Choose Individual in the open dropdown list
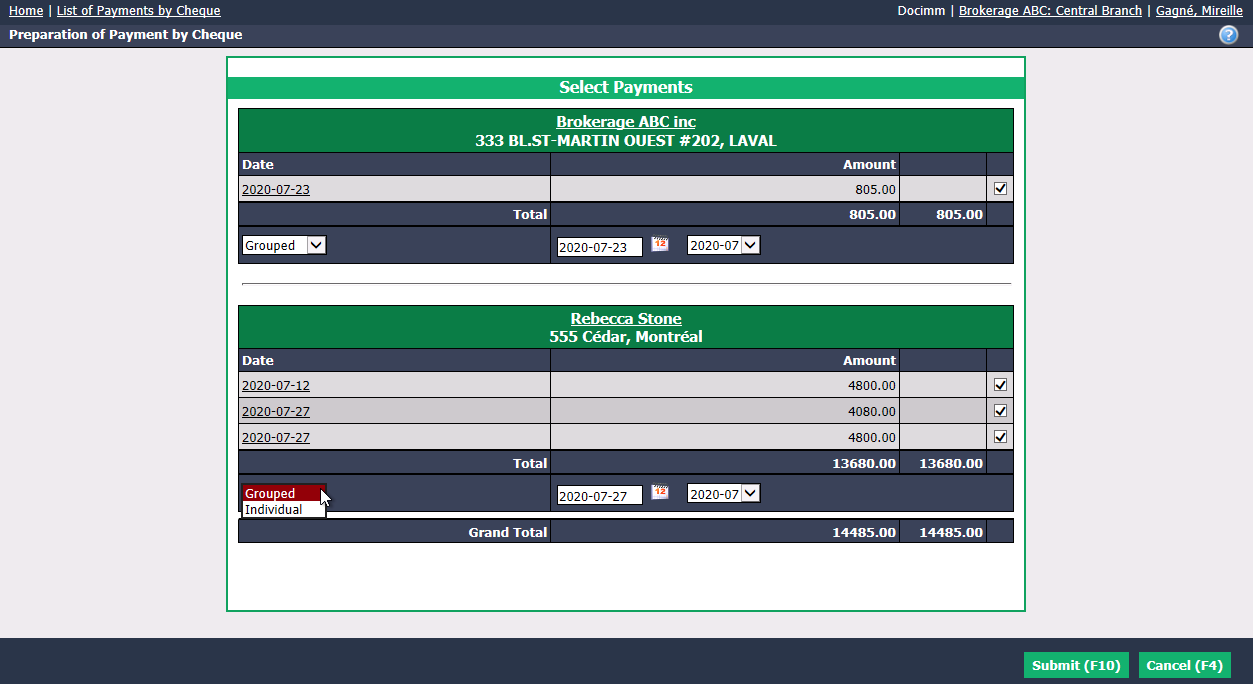Image resolution: width=1253 pixels, height=684 pixels. [284, 510]
